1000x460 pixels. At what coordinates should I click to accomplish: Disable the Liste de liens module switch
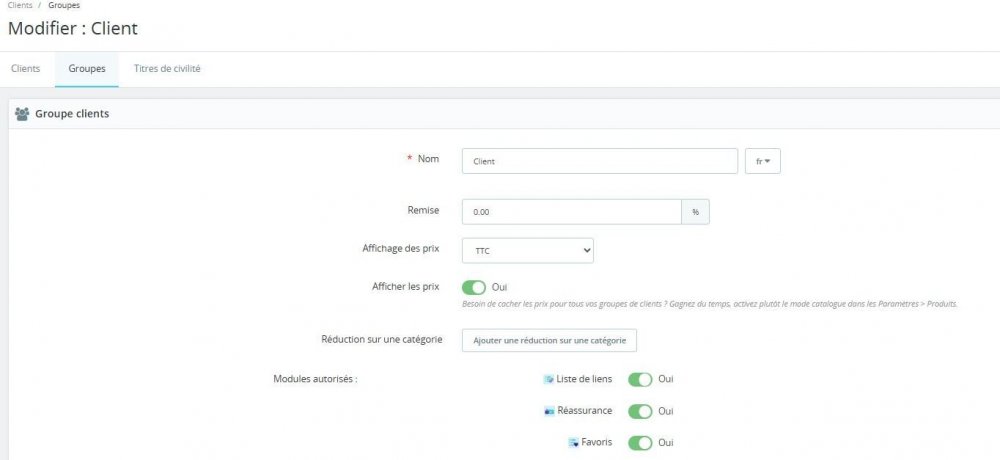pyautogui.click(x=640, y=380)
